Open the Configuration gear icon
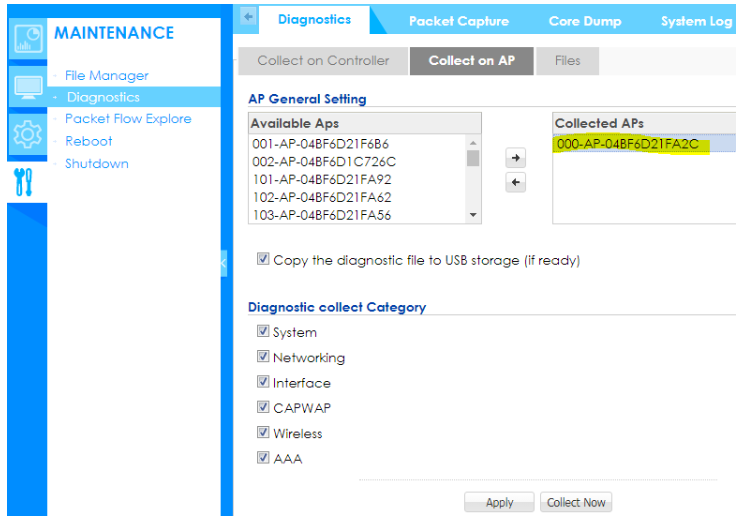Screen dimensions: 742x524 (x=27, y=133)
